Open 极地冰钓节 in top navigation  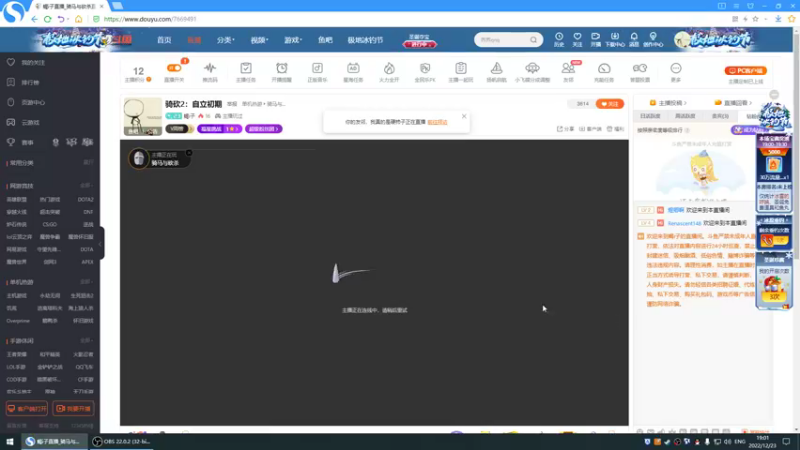coord(365,40)
